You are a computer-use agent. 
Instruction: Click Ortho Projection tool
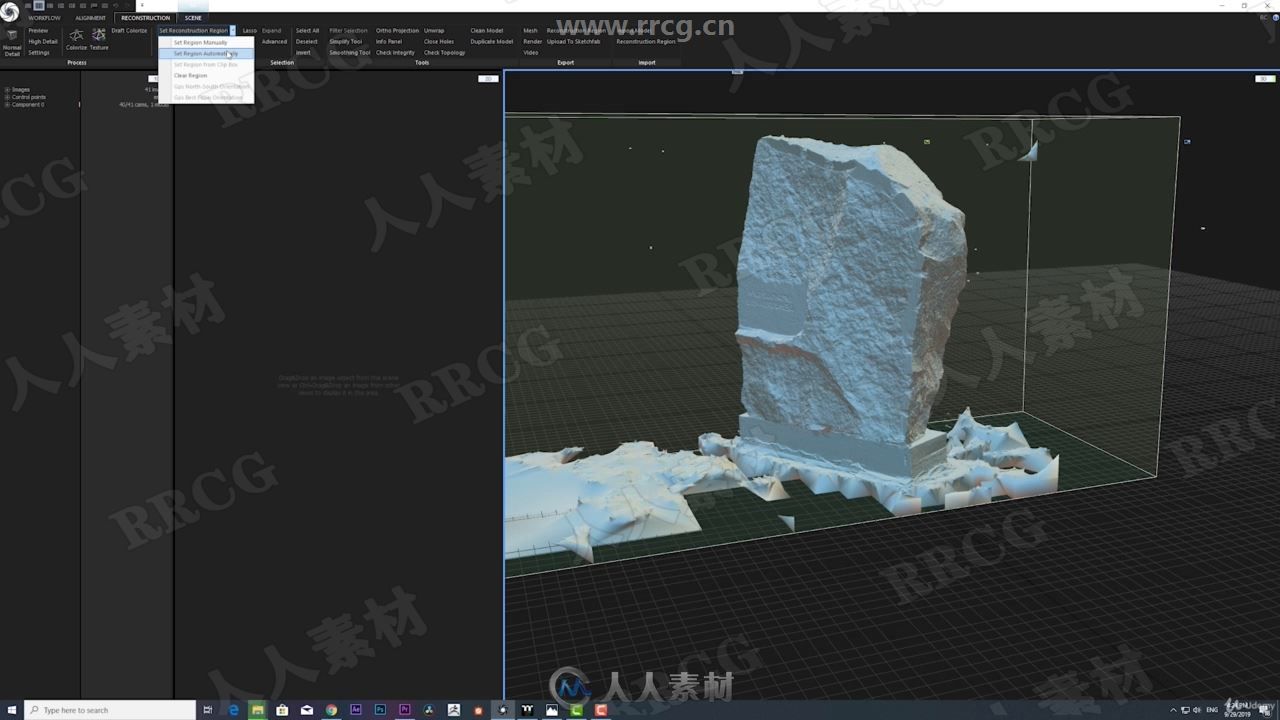[x=397, y=31]
